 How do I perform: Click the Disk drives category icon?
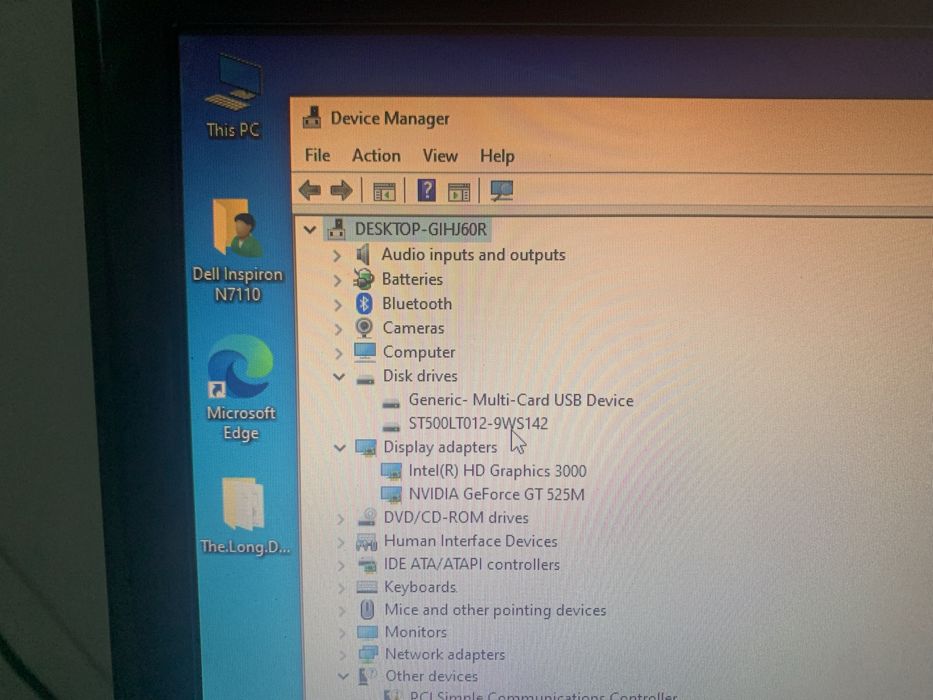(x=365, y=378)
